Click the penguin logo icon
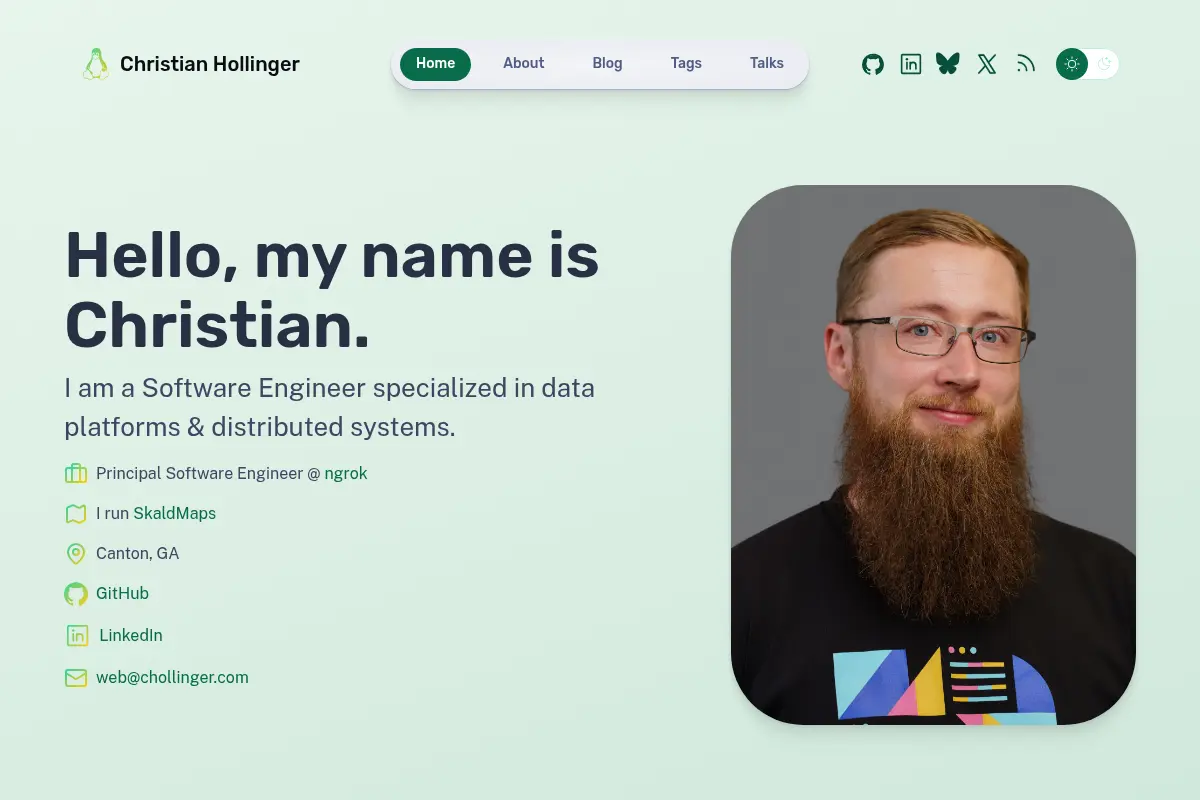Viewport: 1200px width, 800px height. pyautogui.click(x=95, y=64)
